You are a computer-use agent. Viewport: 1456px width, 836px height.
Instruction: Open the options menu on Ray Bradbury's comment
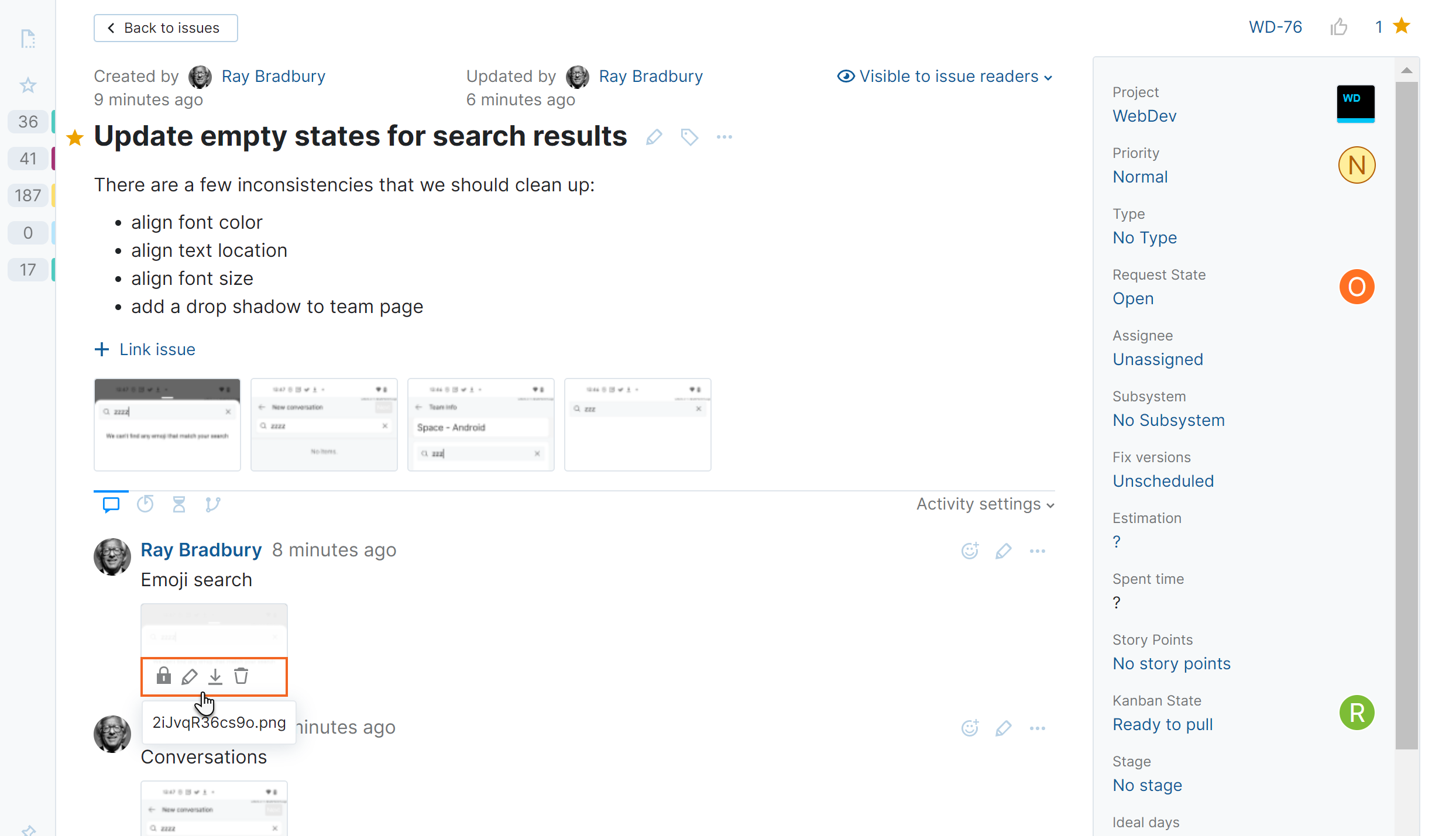point(1037,551)
